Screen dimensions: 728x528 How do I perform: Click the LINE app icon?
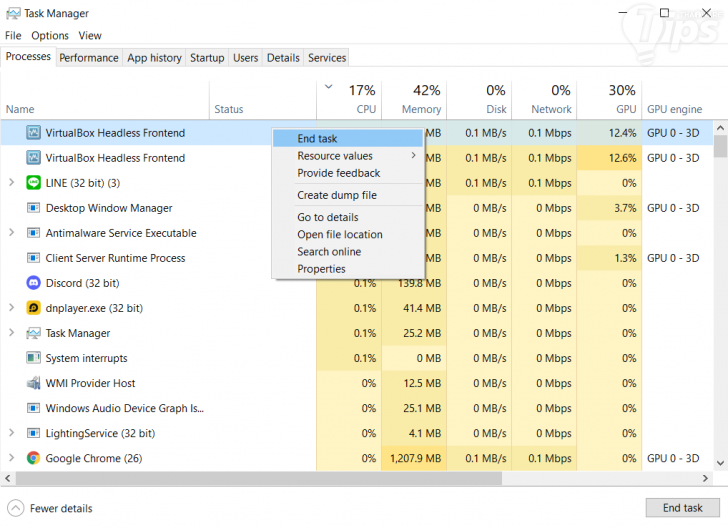pos(33,183)
